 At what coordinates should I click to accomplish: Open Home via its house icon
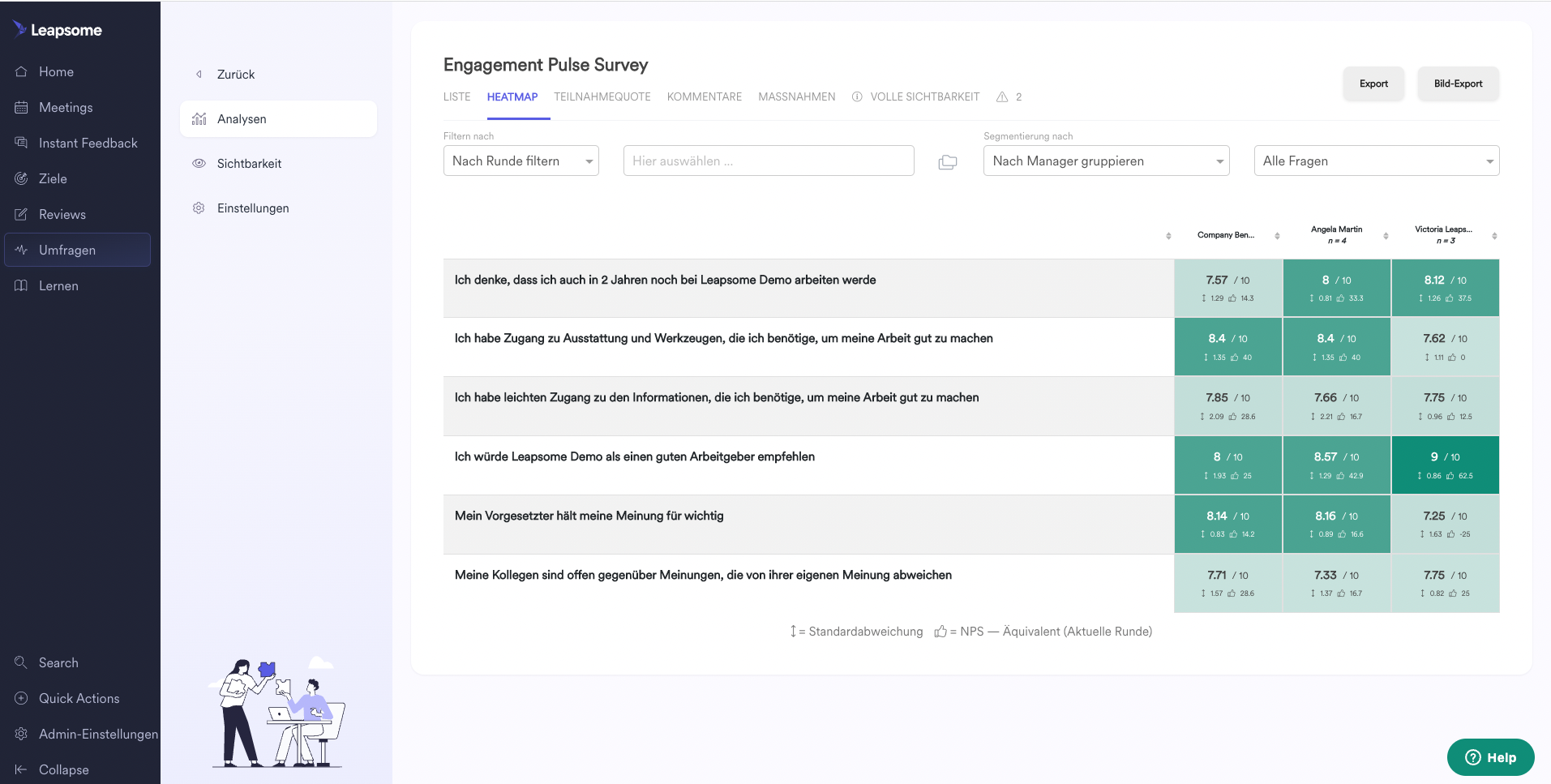click(21, 72)
